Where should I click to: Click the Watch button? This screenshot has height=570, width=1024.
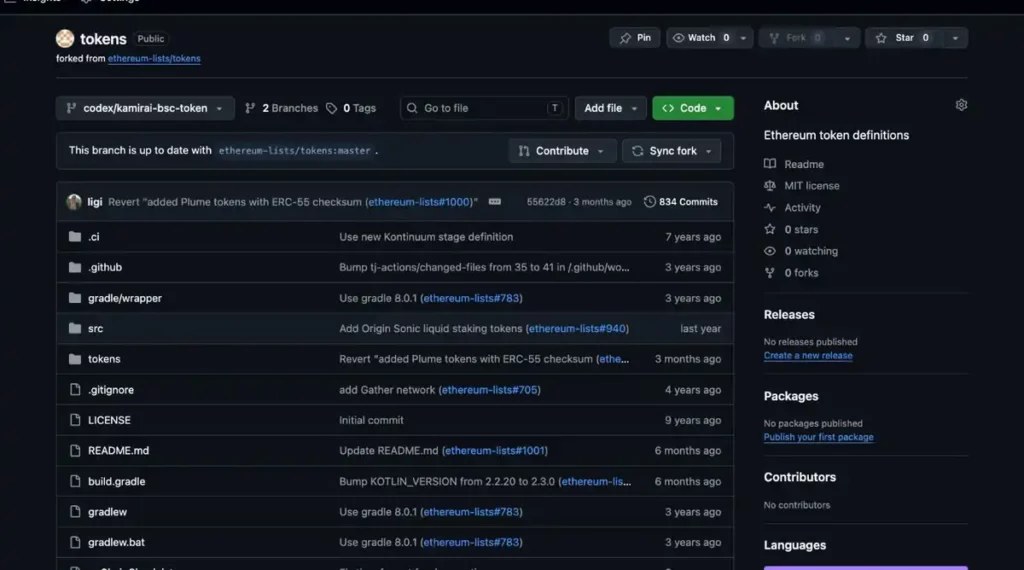coord(701,38)
